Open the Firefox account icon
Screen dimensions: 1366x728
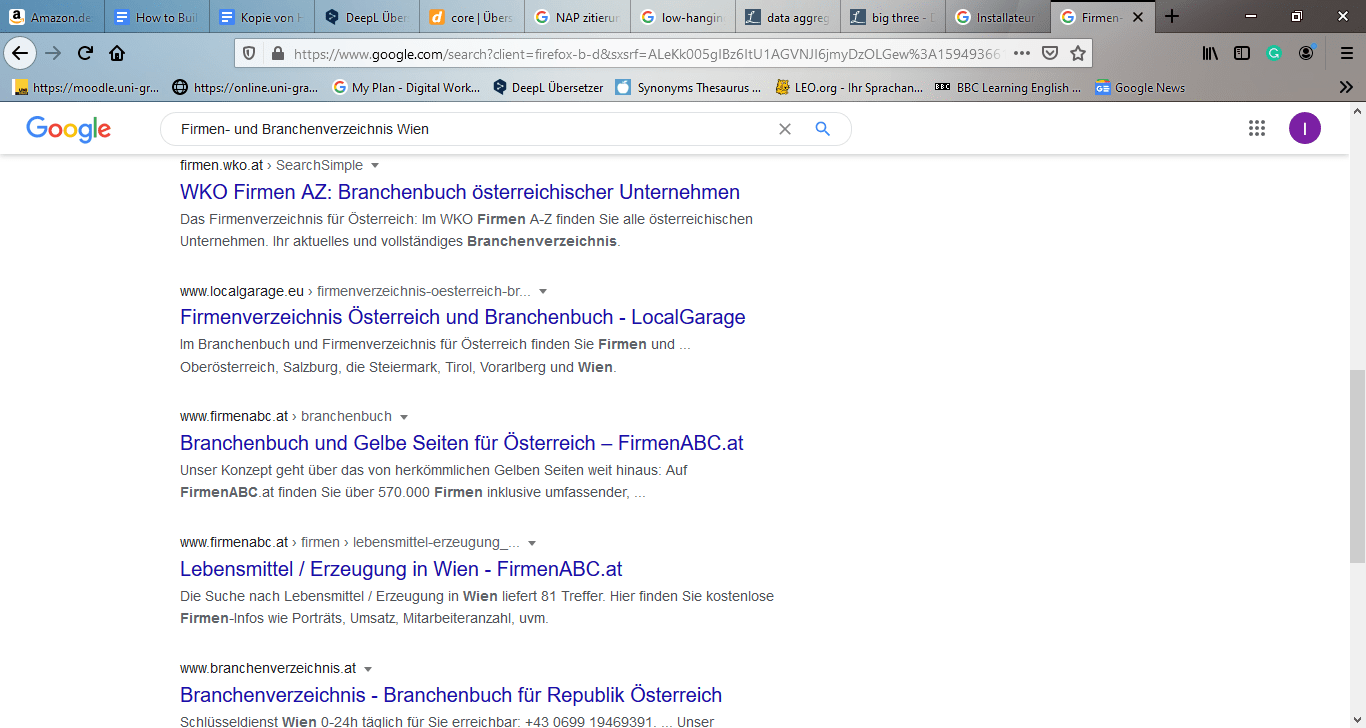[x=1306, y=53]
